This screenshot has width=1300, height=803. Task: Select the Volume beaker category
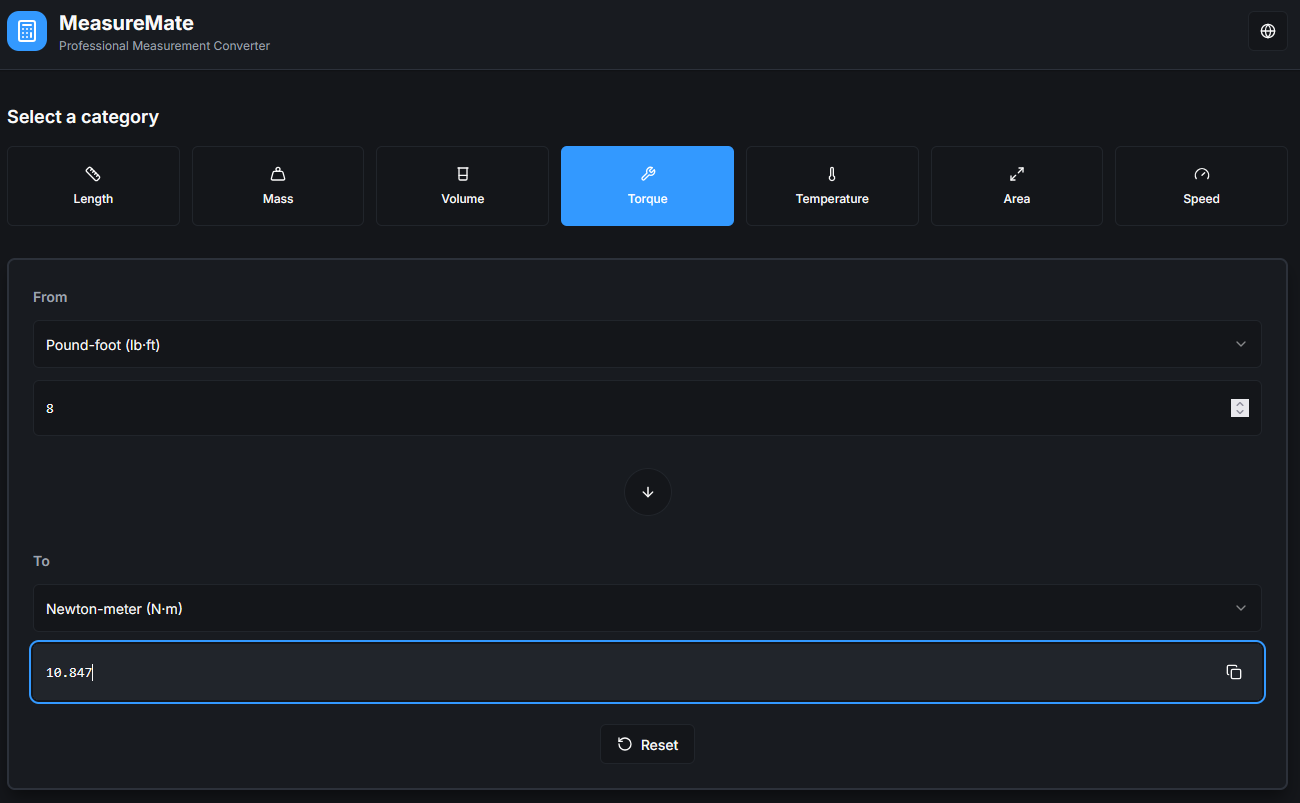coord(462,186)
